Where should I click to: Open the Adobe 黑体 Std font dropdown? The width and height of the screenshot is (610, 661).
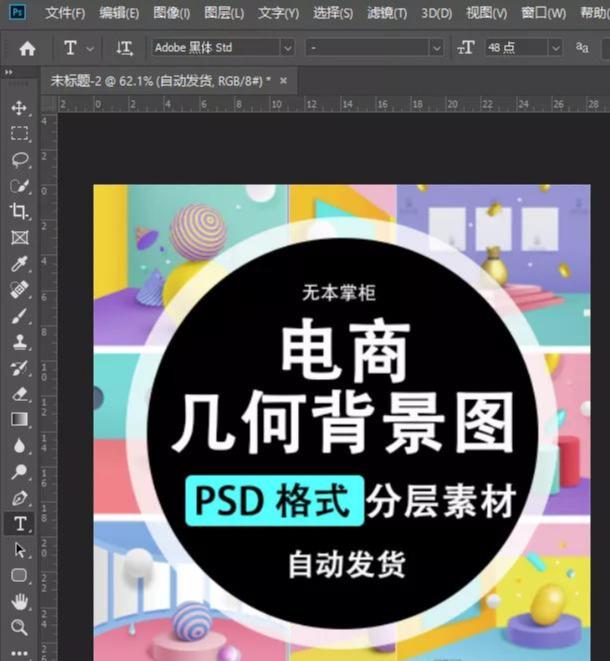coord(287,48)
